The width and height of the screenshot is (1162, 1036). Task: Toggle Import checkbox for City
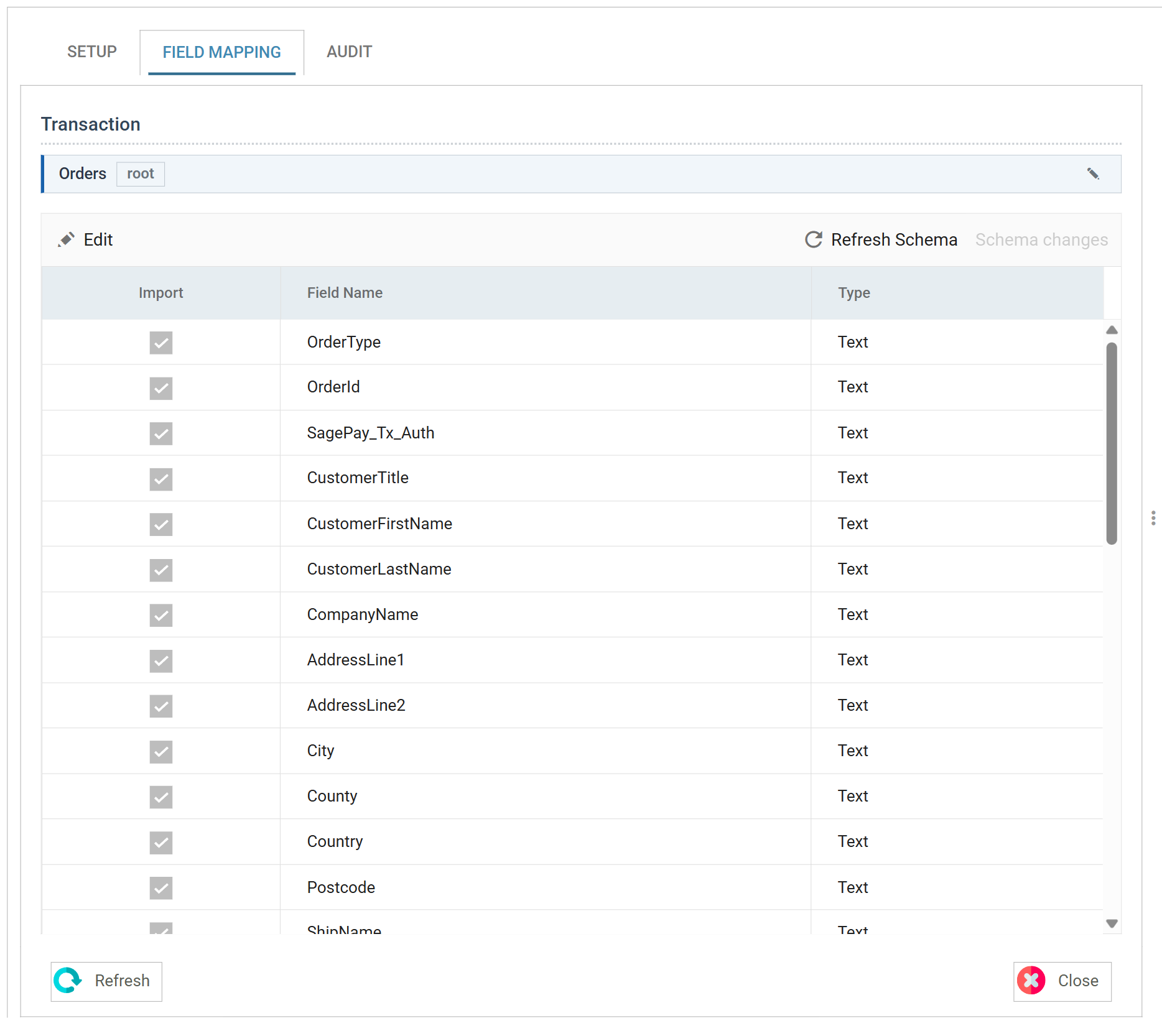pyautogui.click(x=161, y=751)
